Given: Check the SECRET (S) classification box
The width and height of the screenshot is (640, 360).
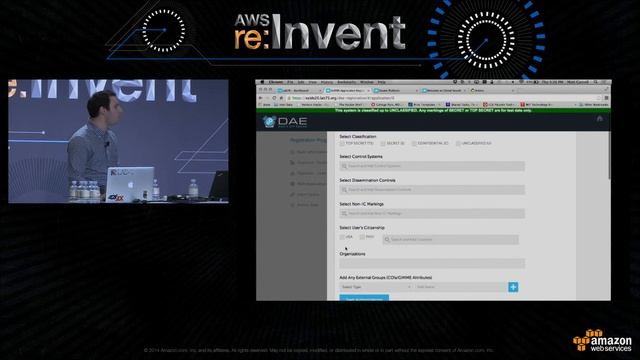Looking at the screenshot, I should 383,144.
